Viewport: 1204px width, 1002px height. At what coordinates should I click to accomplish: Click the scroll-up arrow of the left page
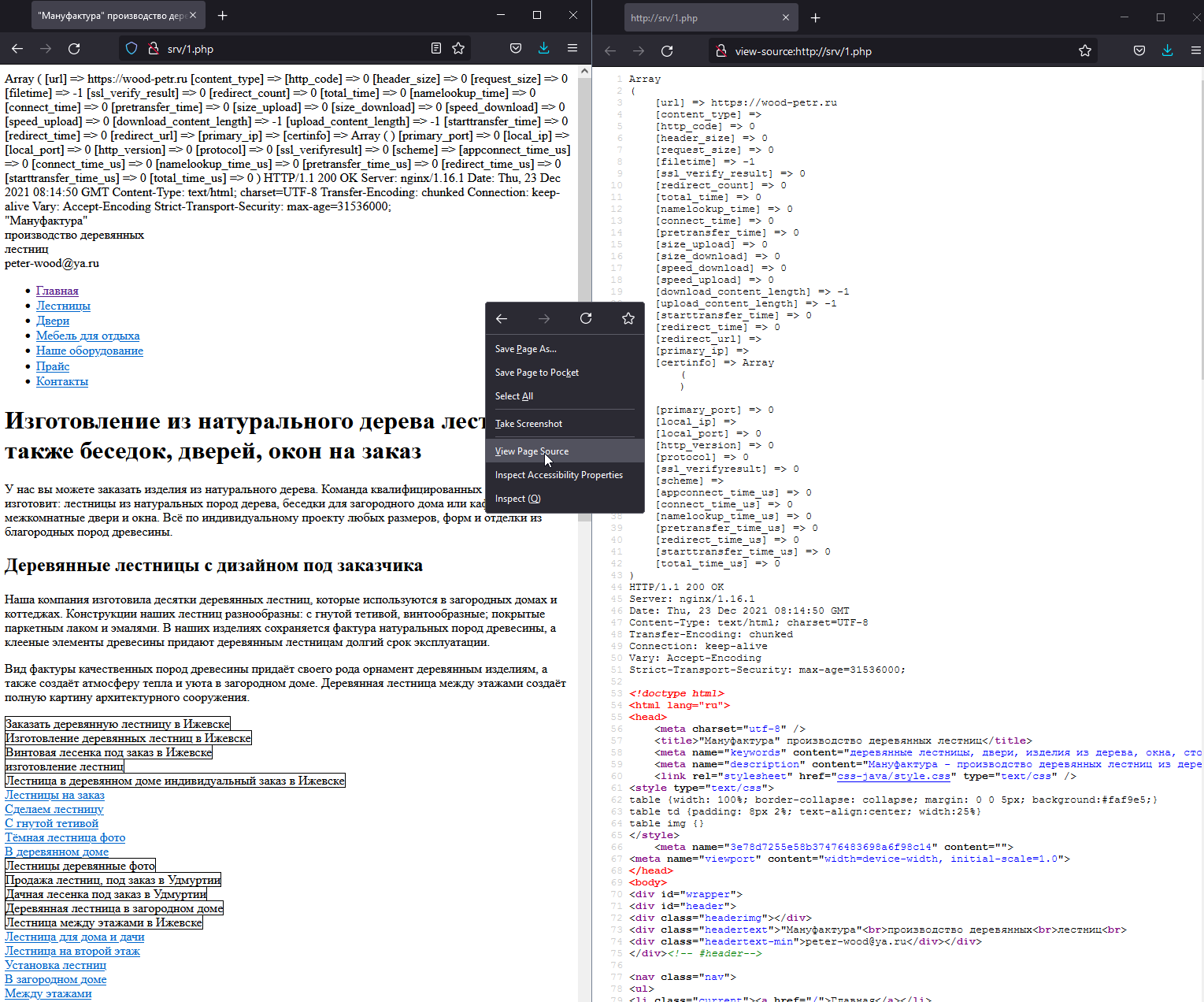tap(584, 71)
